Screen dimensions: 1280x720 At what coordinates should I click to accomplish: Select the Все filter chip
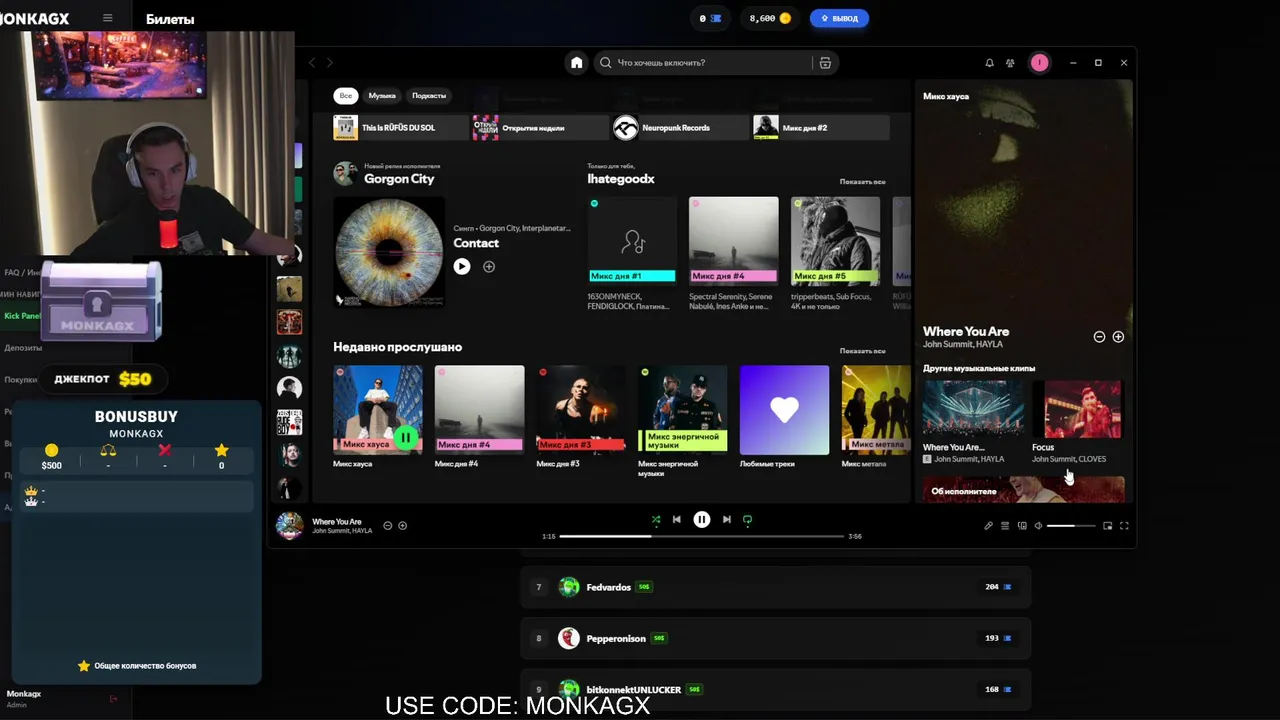(345, 96)
